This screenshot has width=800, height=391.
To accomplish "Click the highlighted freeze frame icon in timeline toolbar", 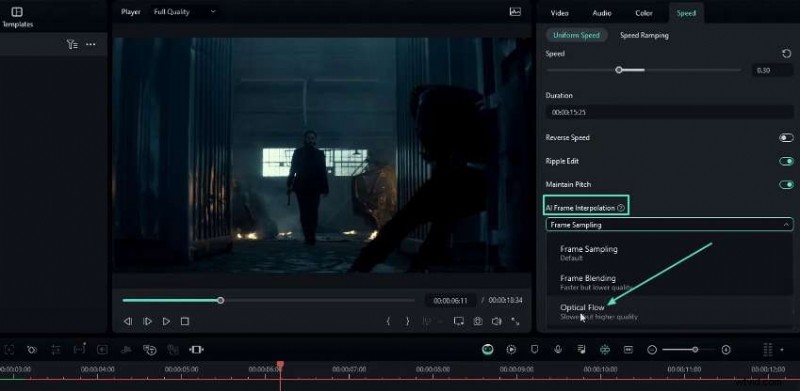I will 196,350.
